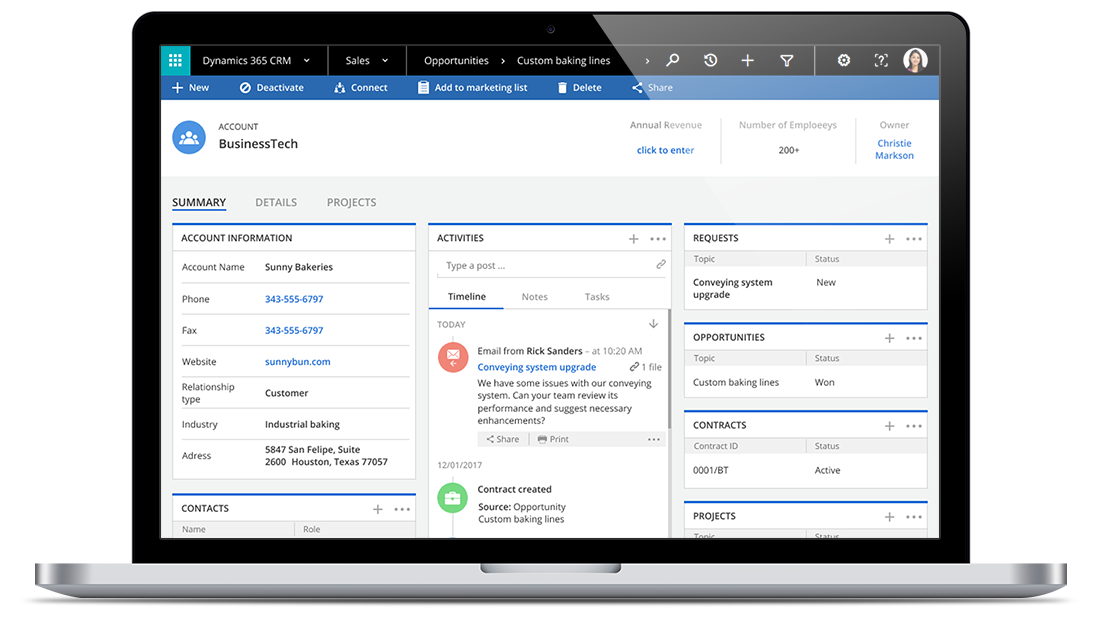Open recent items history icon
Viewport: 1103px width, 620px height.
(x=710, y=60)
